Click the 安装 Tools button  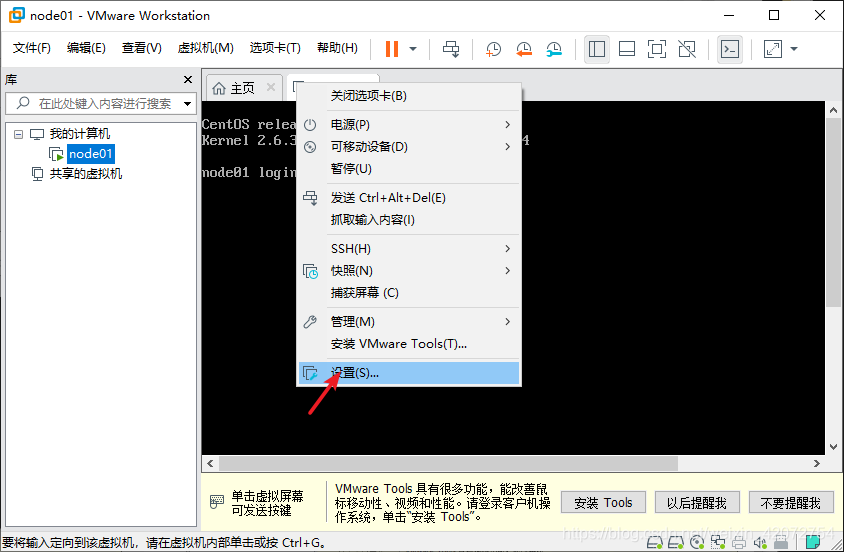click(603, 503)
